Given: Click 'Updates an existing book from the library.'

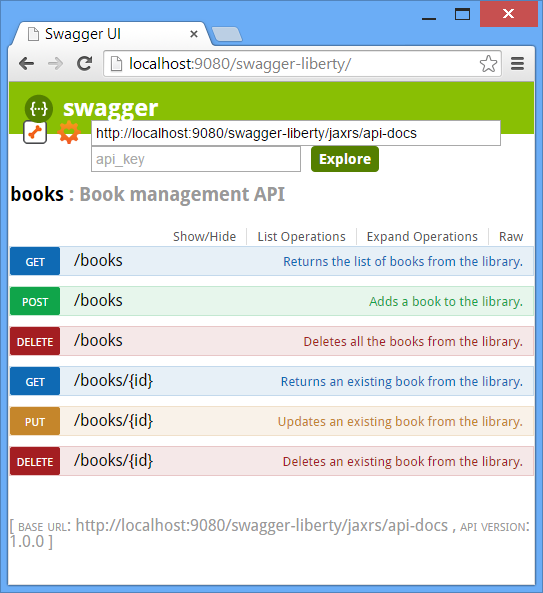Looking at the screenshot, I should pyautogui.click(x=400, y=422).
